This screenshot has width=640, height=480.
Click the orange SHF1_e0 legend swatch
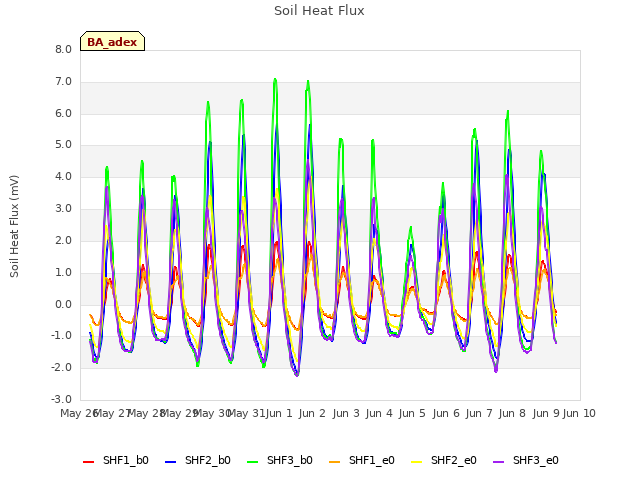point(334,461)
